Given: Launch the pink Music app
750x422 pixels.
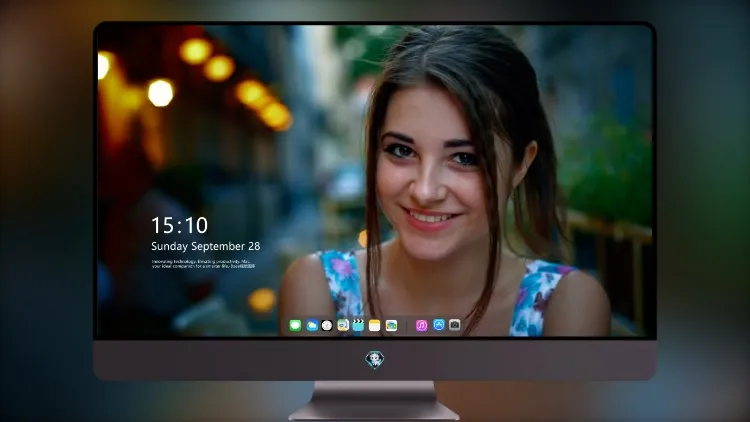Looking at the screenshot, I should tap(421, 326).
